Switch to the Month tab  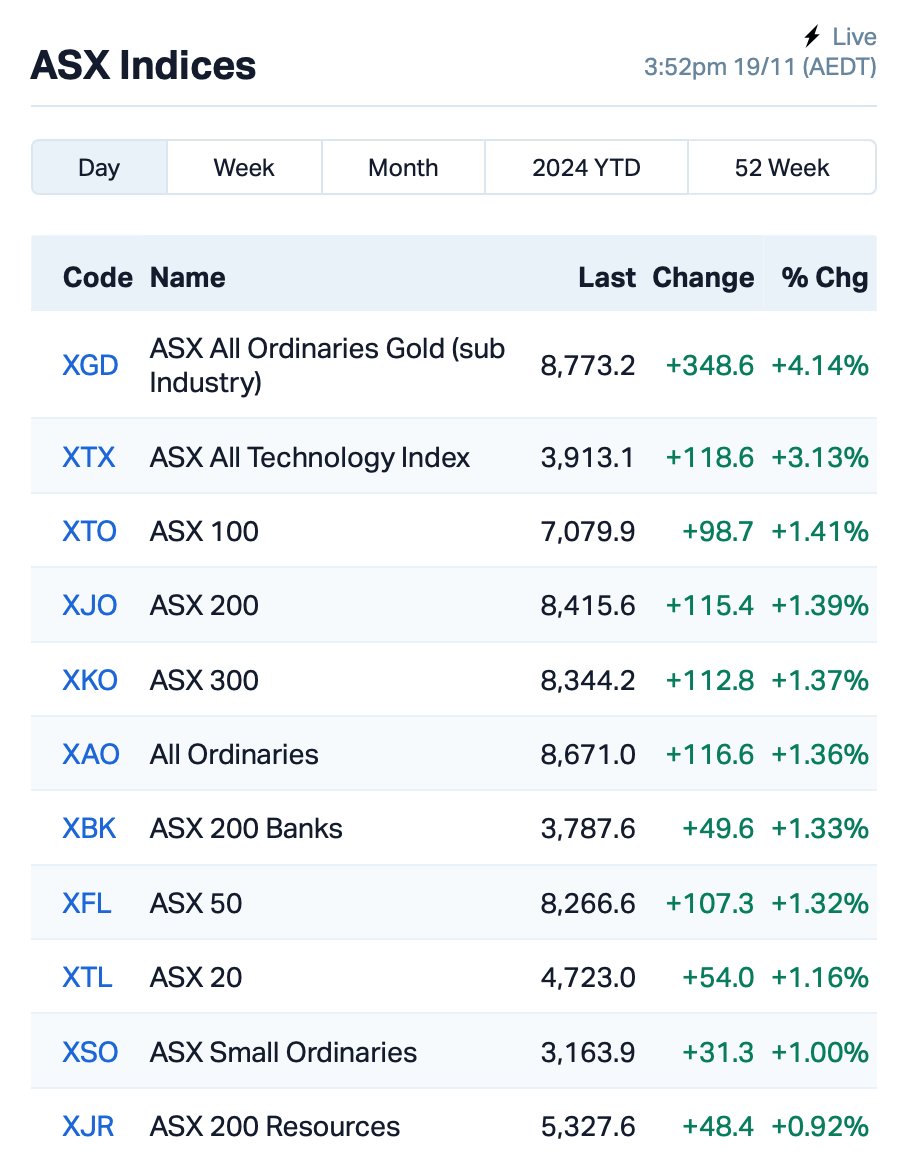pyautogui.click(x=403, y=167)
